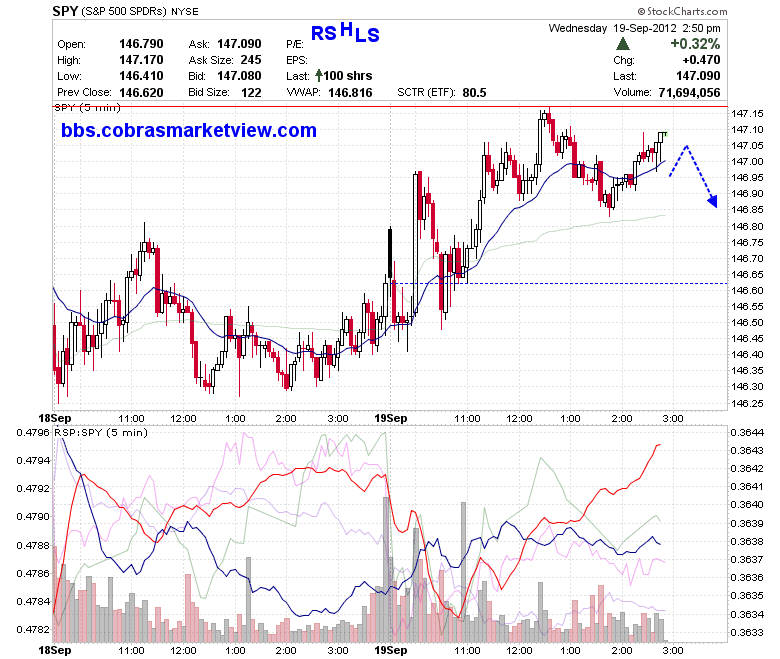The width and height of the screenshot is (780, 659).
Task: Click the RSP:SPY (5 min) indicator label
Action: pyautogui.click(x=101, y=432)
